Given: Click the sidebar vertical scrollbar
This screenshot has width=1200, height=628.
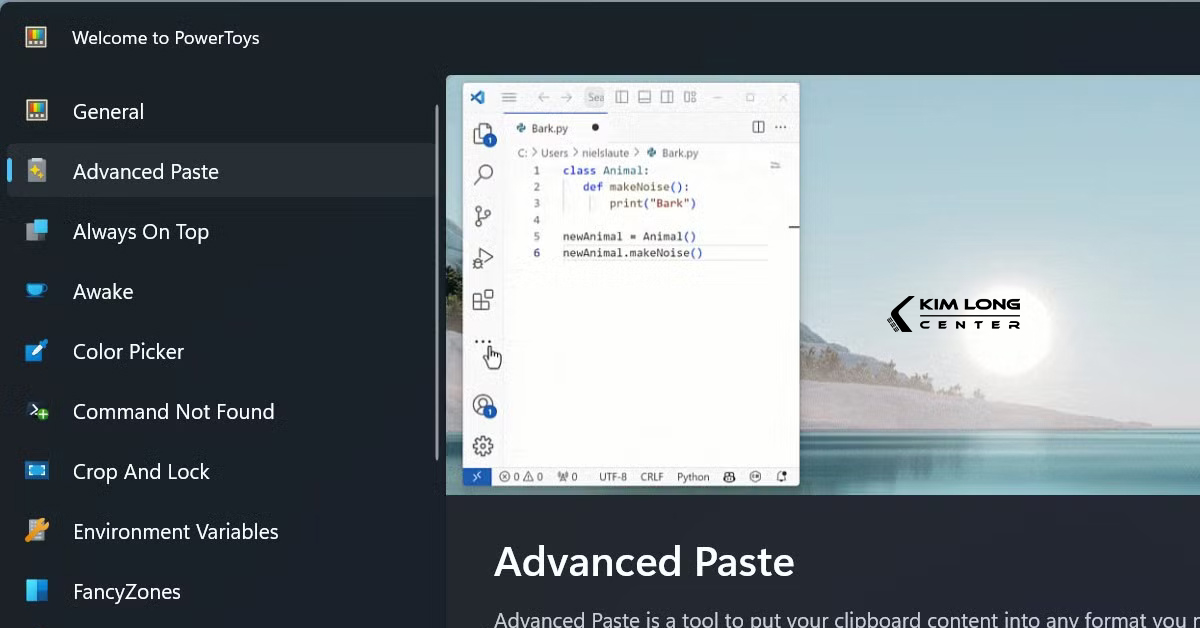Looking at the screenshot, I should click(x=437, y=280).
